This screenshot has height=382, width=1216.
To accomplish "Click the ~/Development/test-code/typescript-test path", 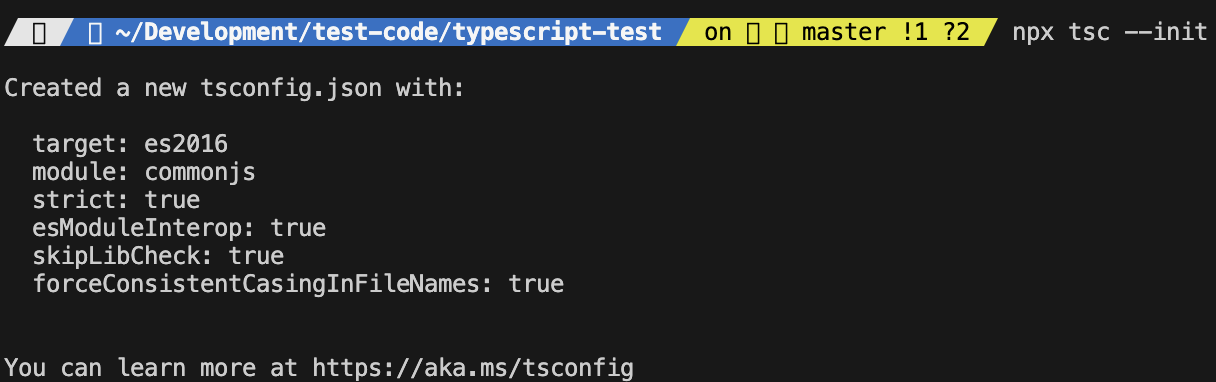I will [389, 33].
